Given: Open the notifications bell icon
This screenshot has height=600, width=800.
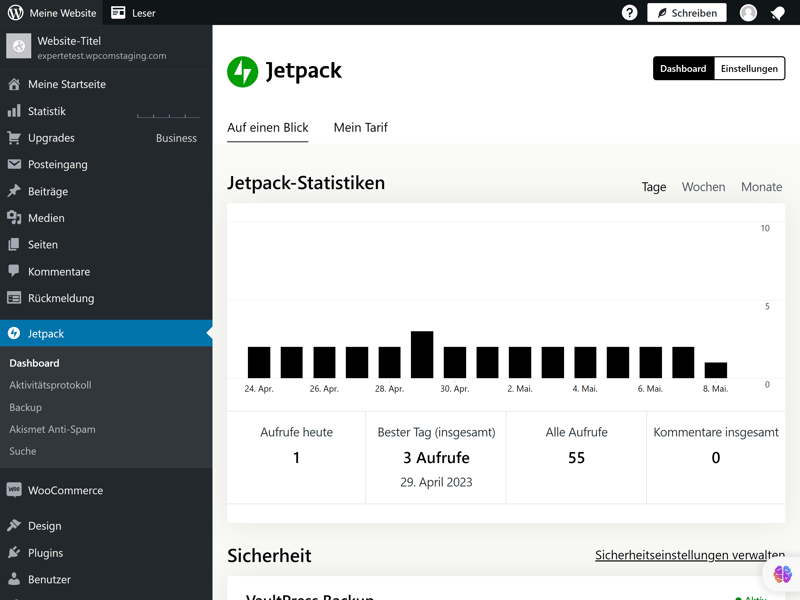Looking at the screenshot, I should coord(777,13).
